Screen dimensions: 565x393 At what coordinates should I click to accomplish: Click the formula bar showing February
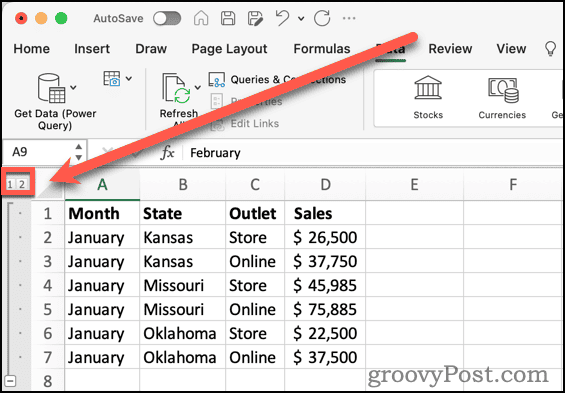click(x=373, y=153)
